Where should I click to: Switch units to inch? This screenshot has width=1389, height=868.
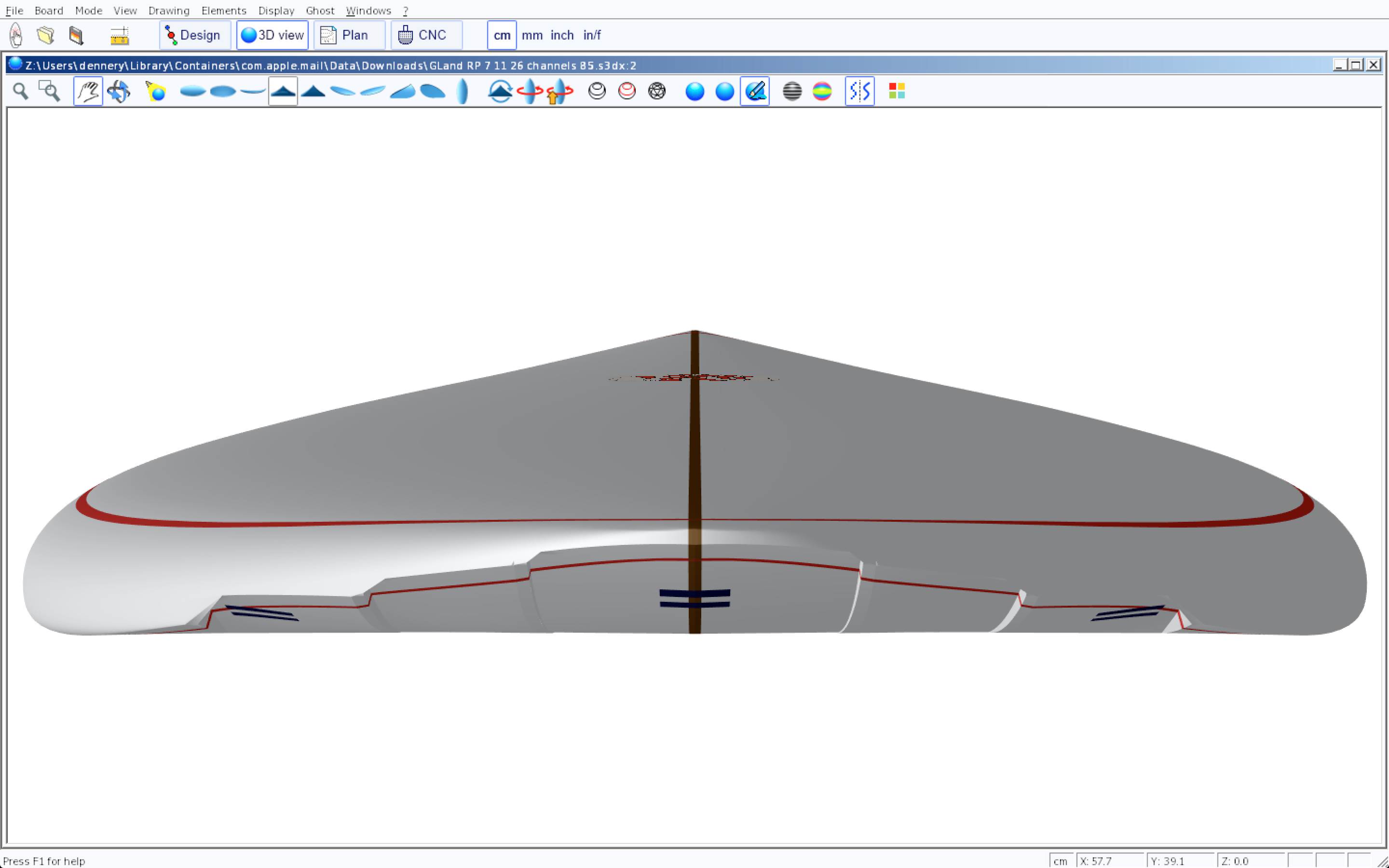[562, 36]
